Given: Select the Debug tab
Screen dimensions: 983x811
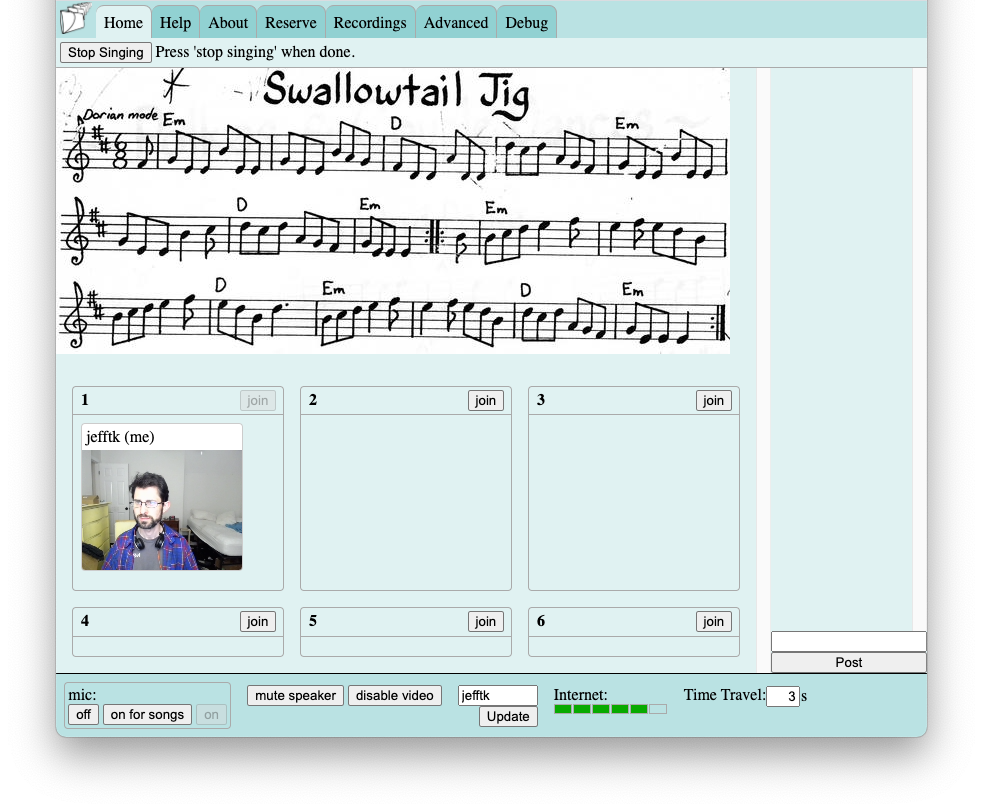Looking at the screenshot, I should (x=526, y=23).
